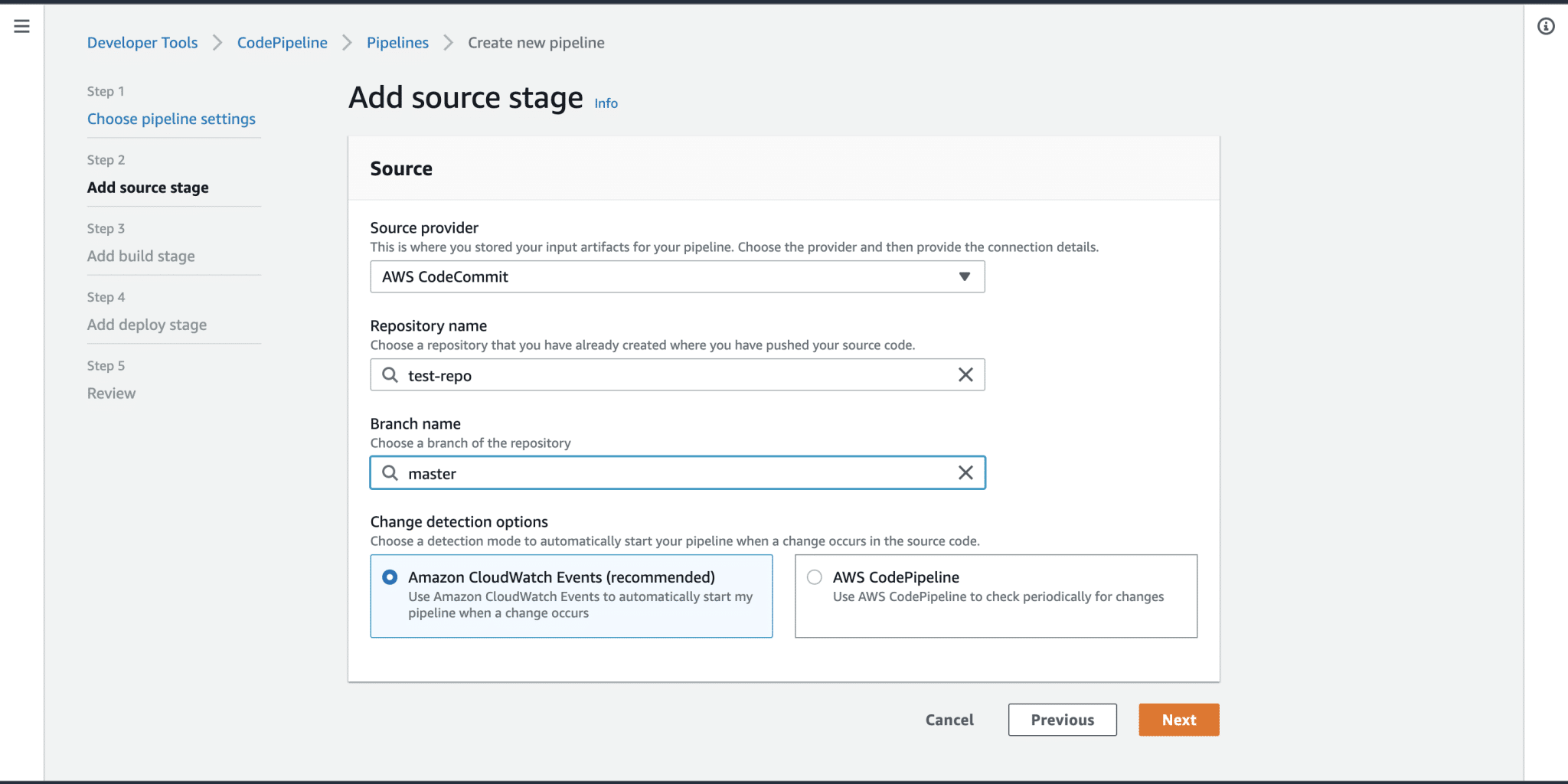
Task: Open the CodePipeline breadcrumb link
Action: point(282,42)
